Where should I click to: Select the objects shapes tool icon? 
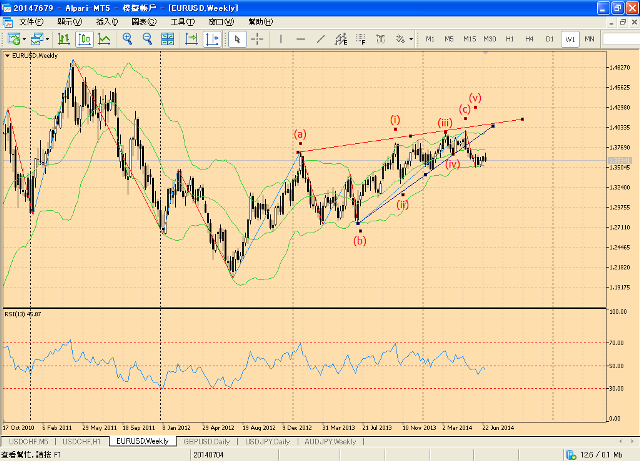point(400,39)
